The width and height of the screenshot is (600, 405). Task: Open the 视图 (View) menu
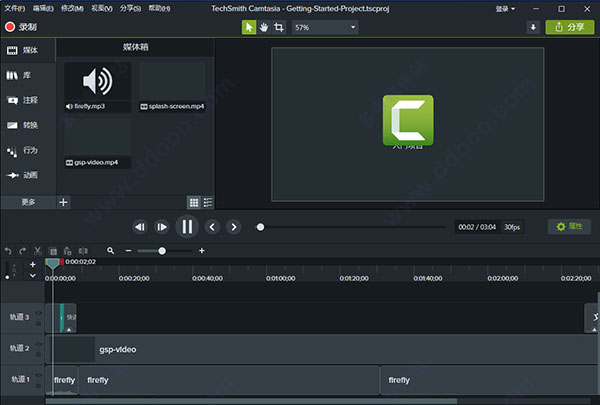(x=102, y=8)
